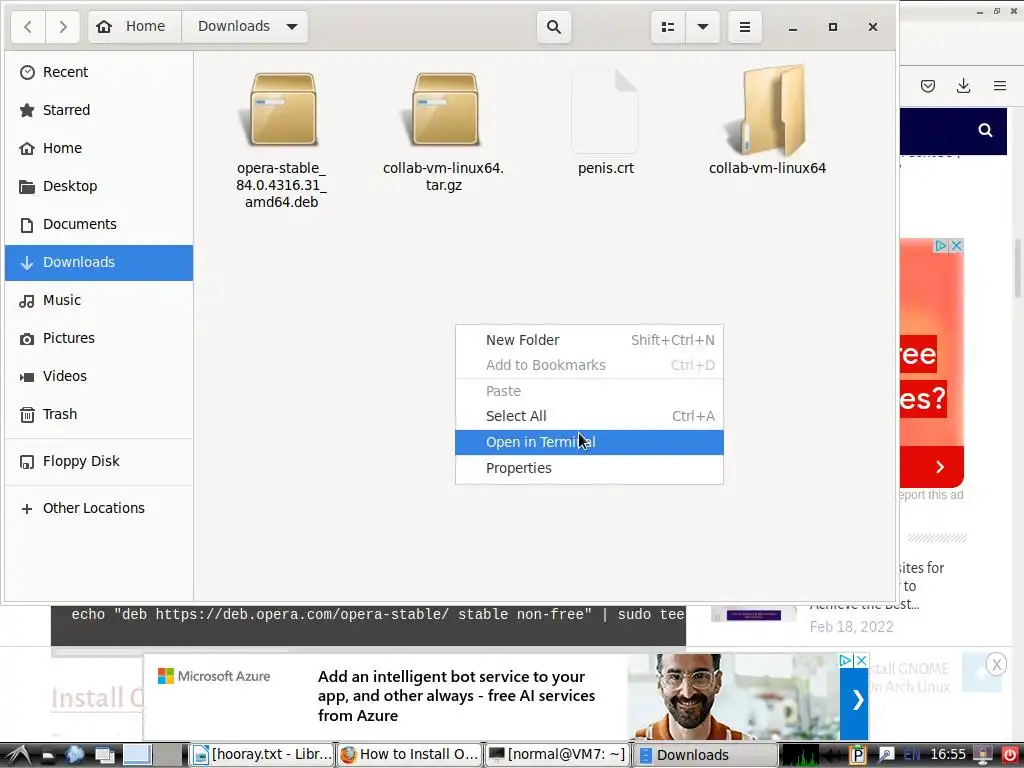
Task: Open the Videos sidebar location
Action: (99, 376)
